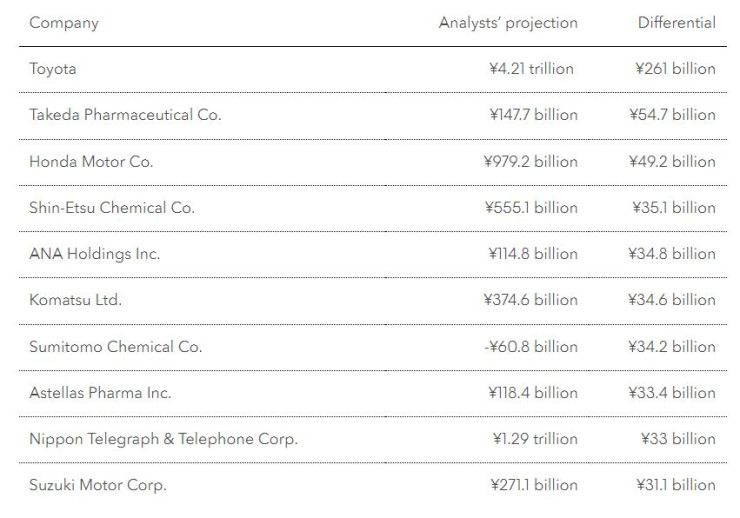Click Toyota's ¥4.21 trillion projection
Viewport: 740px width, 518px height.
coord(527,69)
